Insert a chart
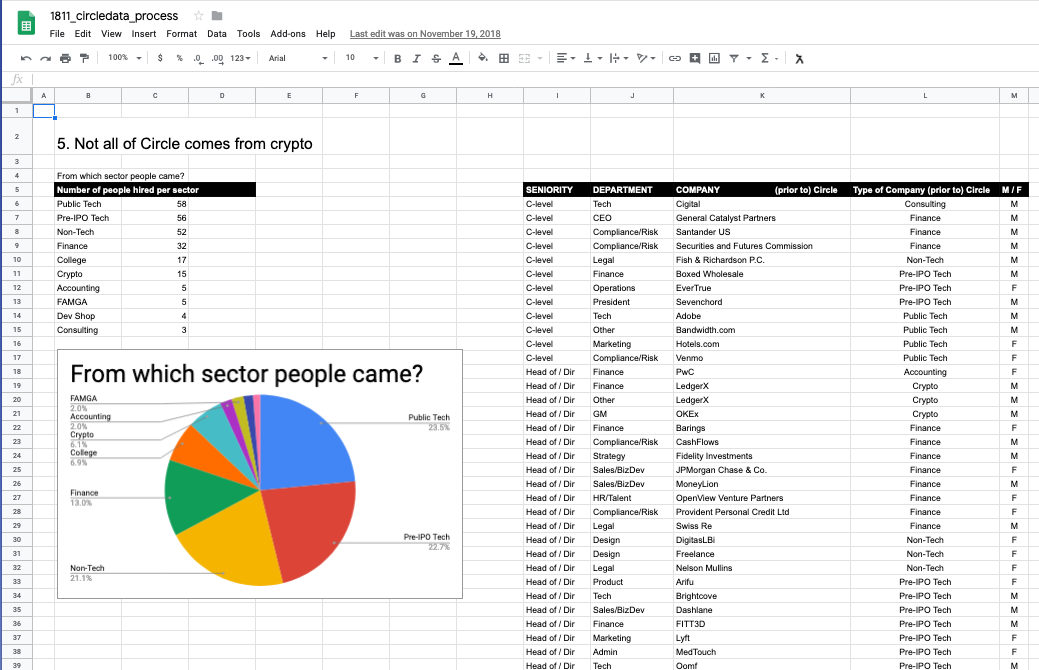Viewport: 1039px width, 670px height. pyautogui.click(x=714, y=58)
